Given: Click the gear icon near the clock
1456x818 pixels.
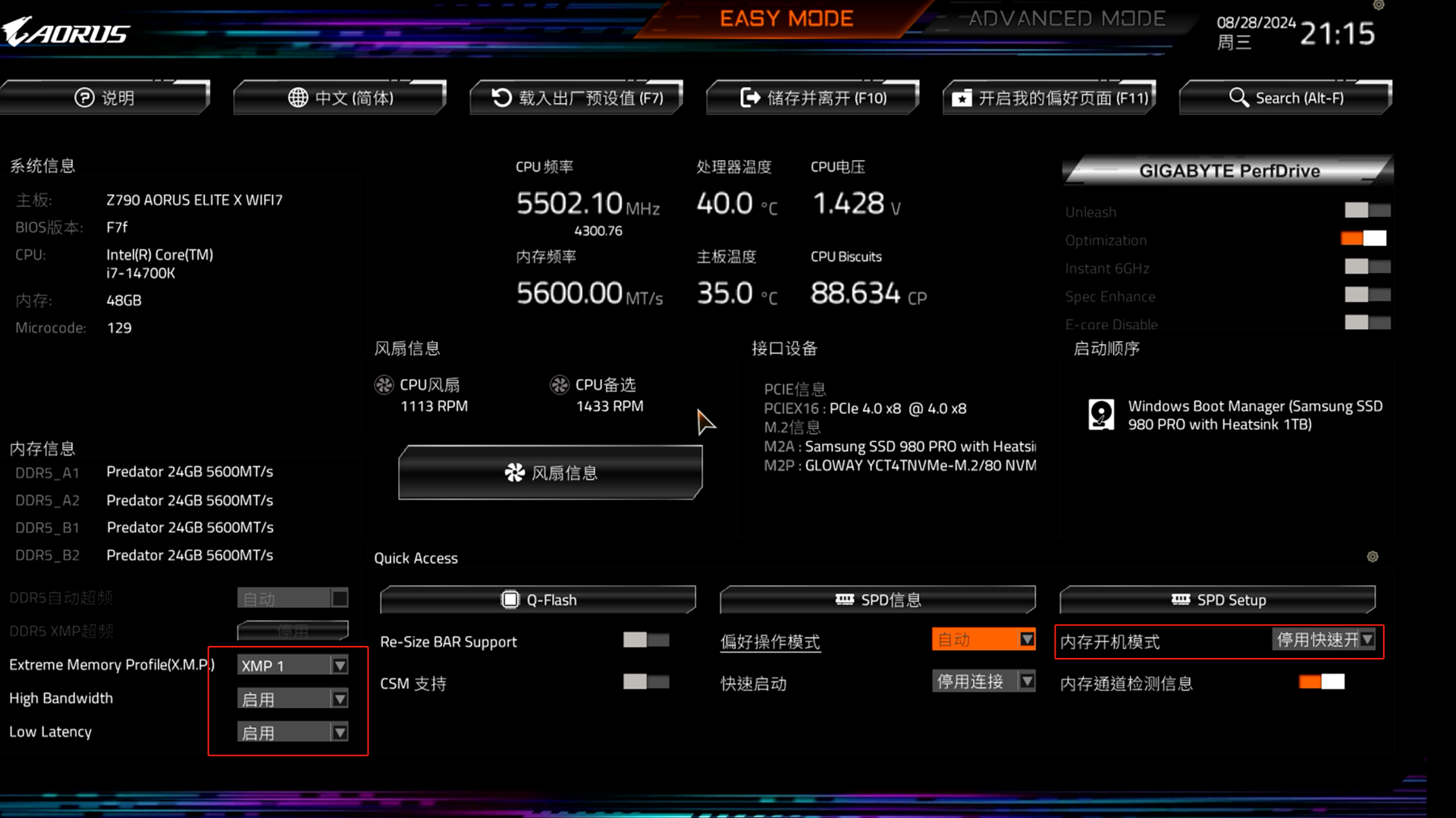Looking at the screenshot, I should point(1379,5).
